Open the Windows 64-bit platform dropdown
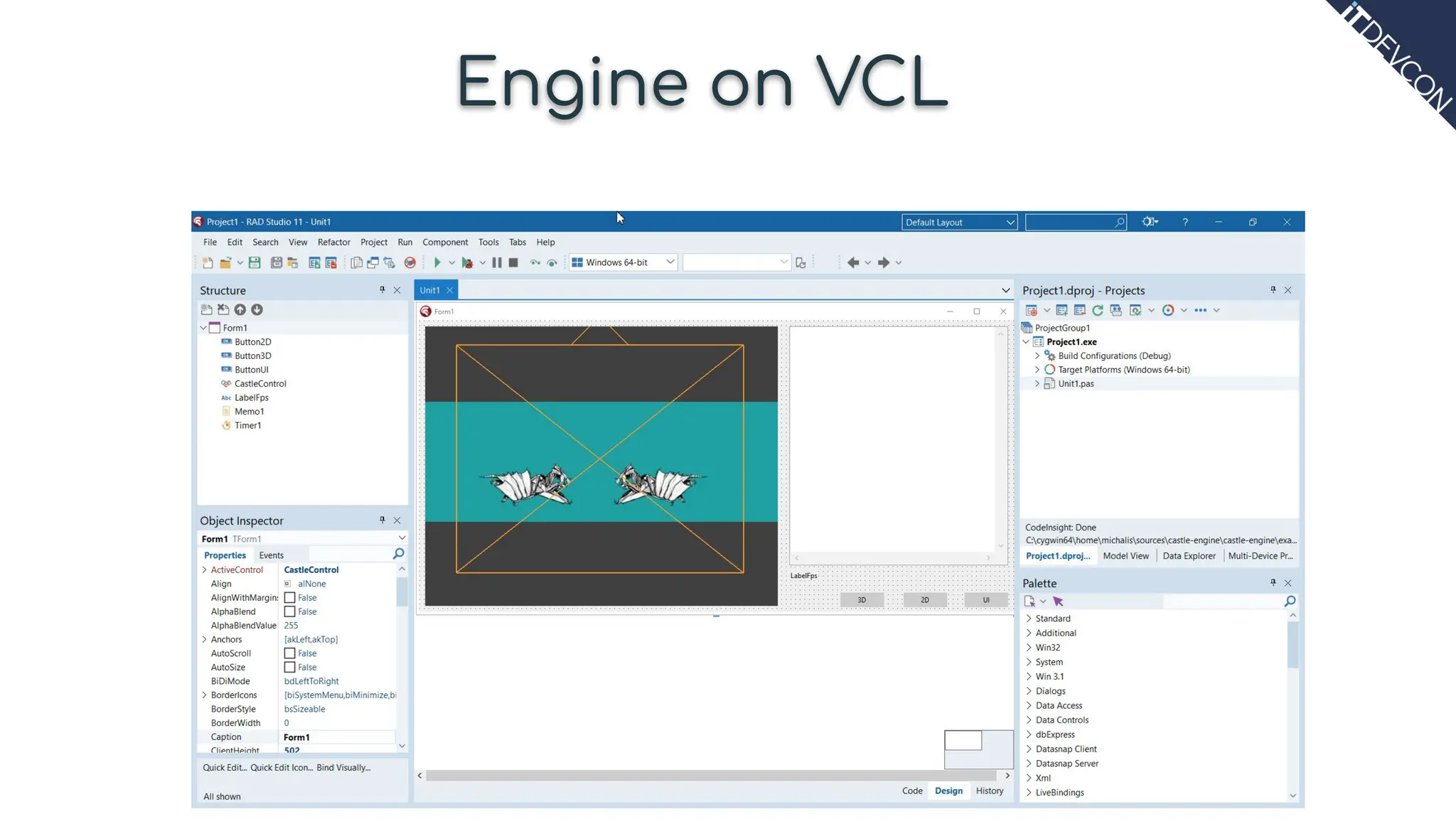This screenshot has width=1456, height=819. [623, 262]
